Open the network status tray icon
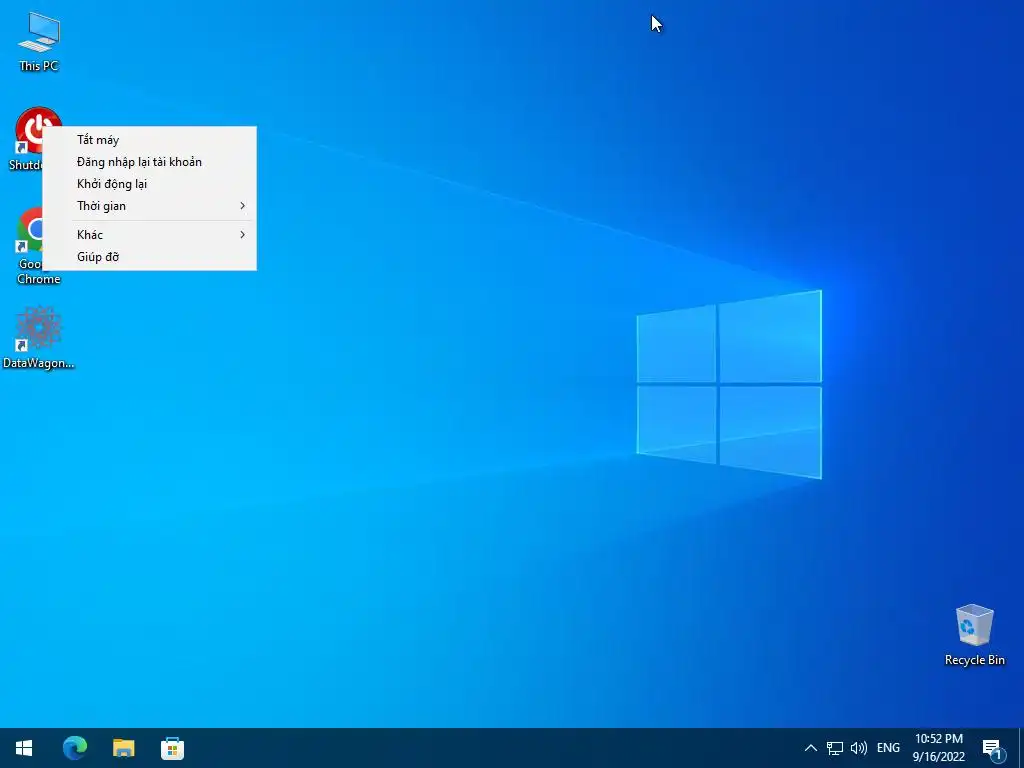The height and width of the screenshot is (768, 1024). click(835, 748)
